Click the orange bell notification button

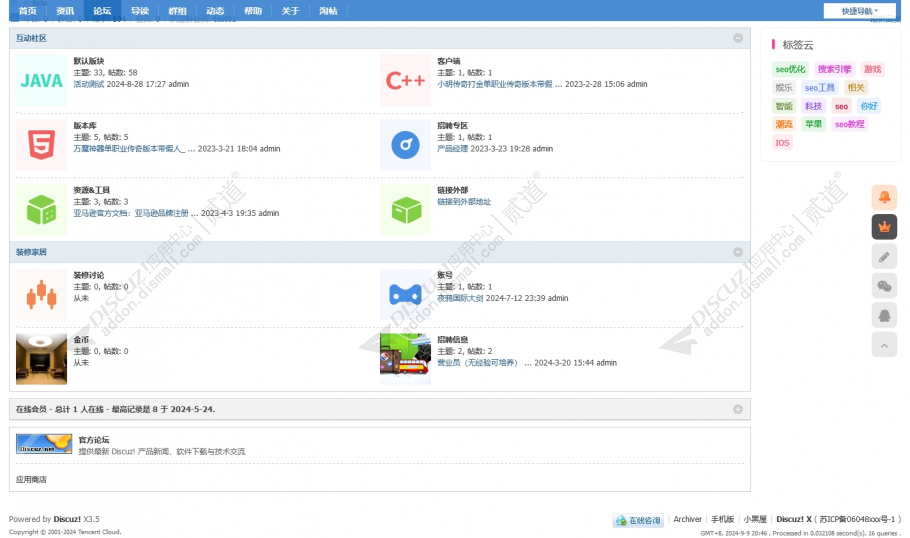click(884, 197)
